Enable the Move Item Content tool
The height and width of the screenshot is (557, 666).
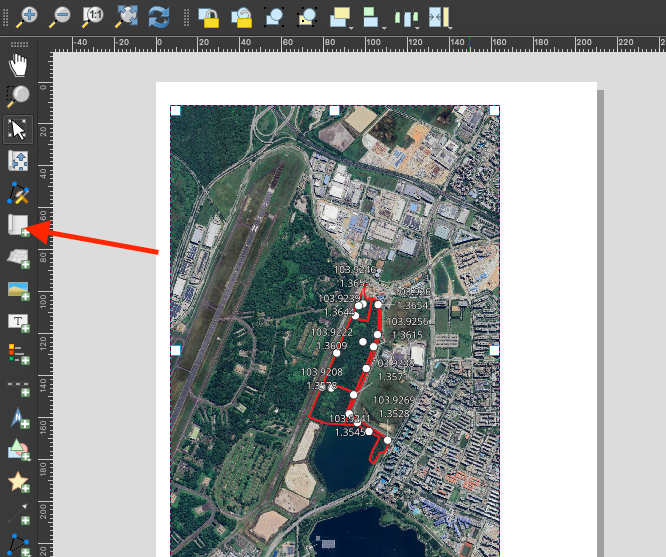[18, 161]
